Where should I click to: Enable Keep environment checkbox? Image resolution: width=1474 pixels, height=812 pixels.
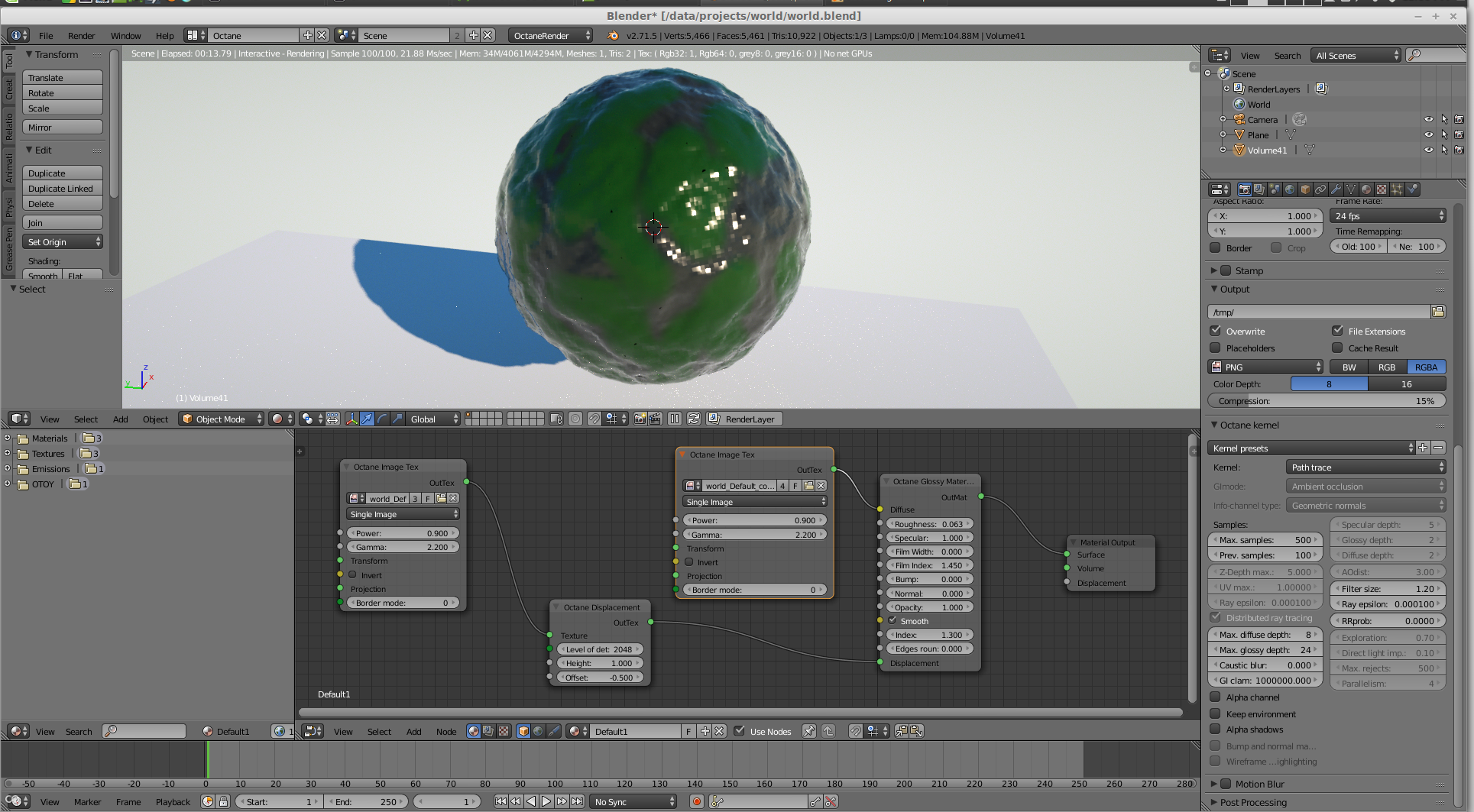[x=1215, y=713]
